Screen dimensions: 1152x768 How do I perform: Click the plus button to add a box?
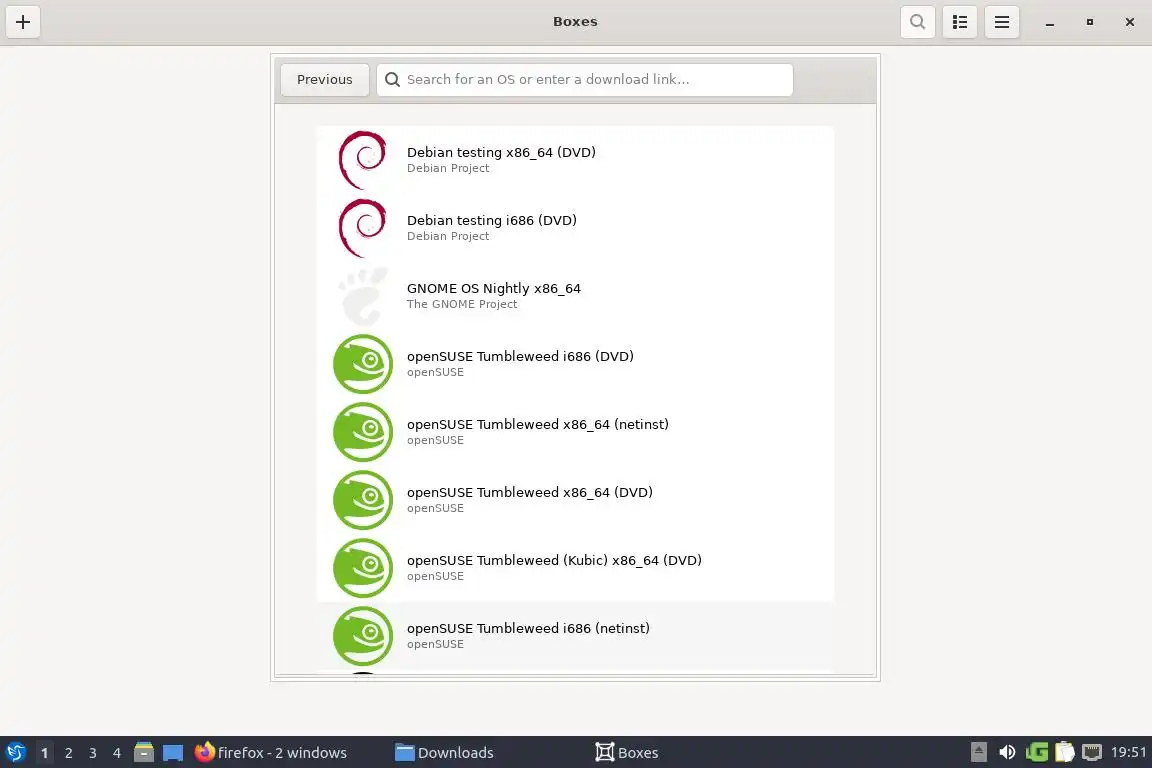(x=23, y=22)
